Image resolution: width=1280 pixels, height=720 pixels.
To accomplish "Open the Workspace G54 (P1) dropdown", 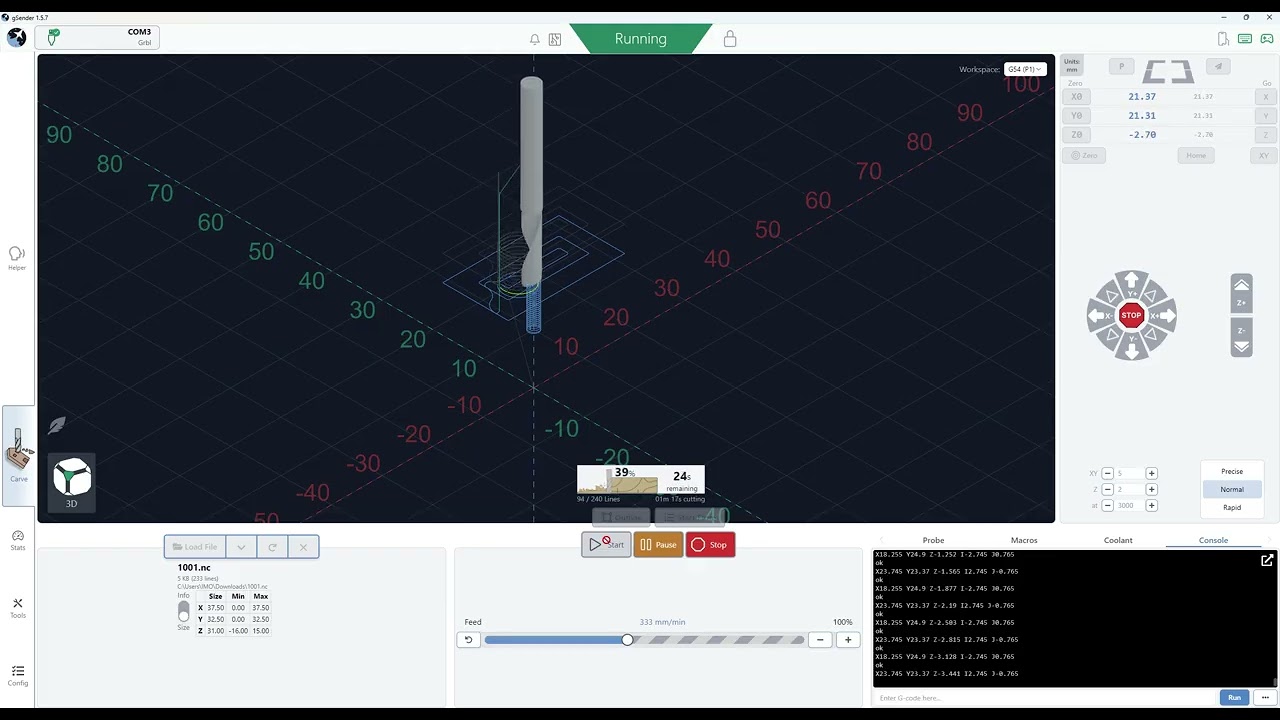I will [1025, 69].
